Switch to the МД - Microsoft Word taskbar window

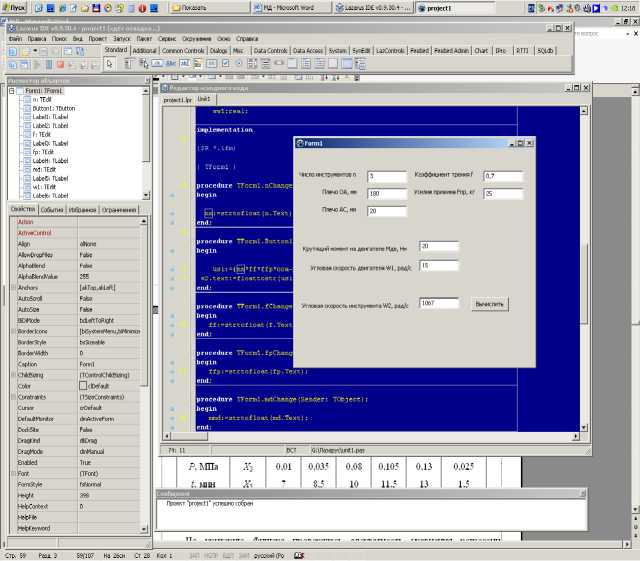(292, 6)
